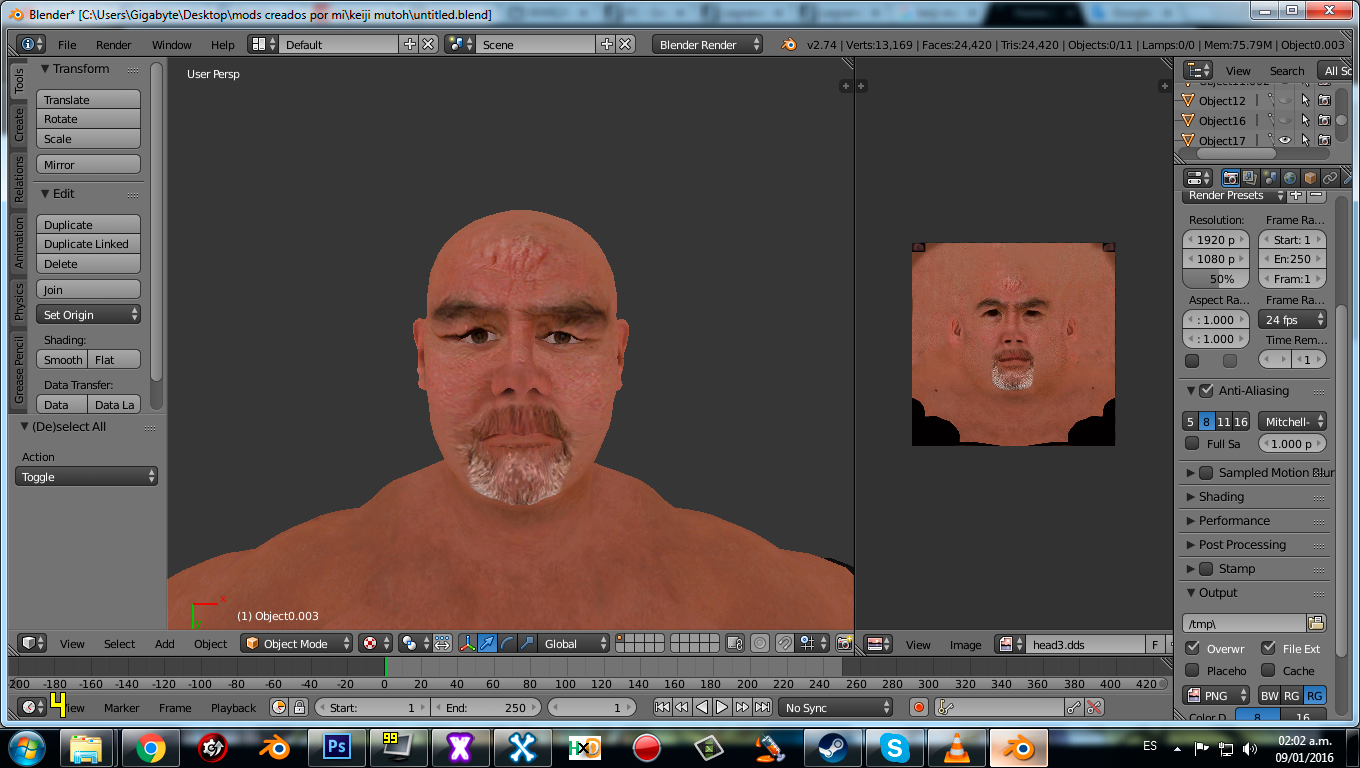Select the translate manipulator arrow icon

[487, 644]
